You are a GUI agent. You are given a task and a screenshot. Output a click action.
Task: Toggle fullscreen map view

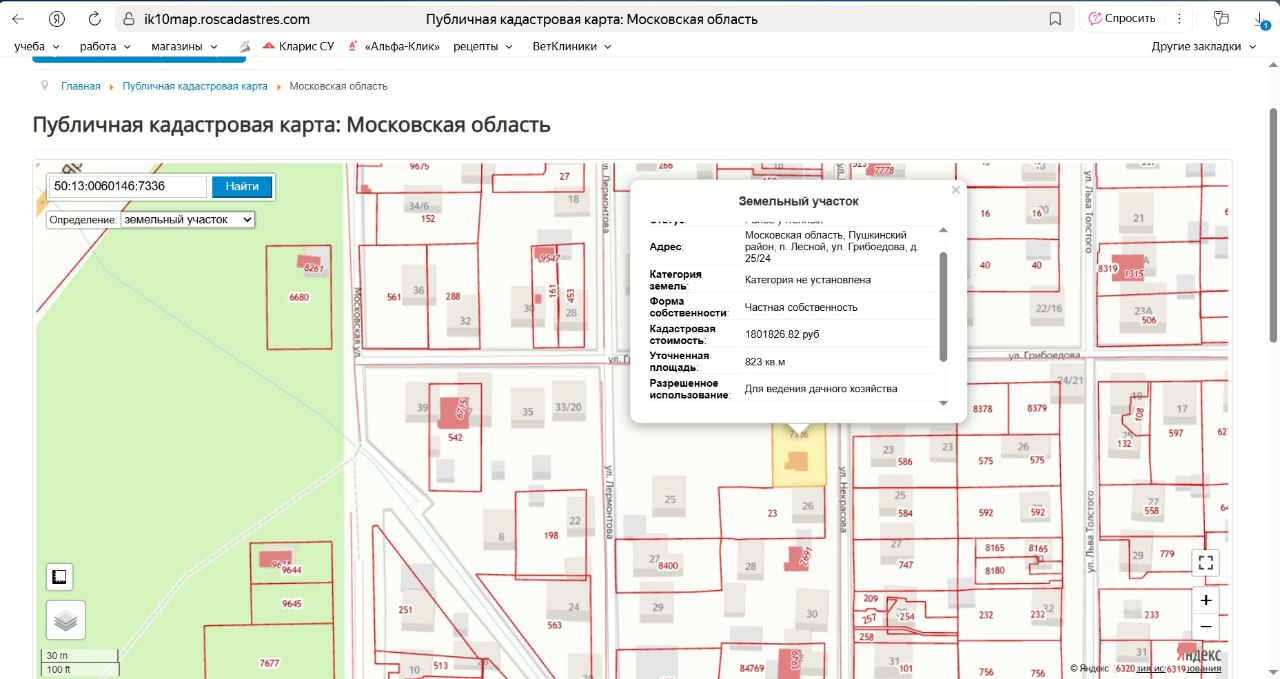coord(1206,562)
